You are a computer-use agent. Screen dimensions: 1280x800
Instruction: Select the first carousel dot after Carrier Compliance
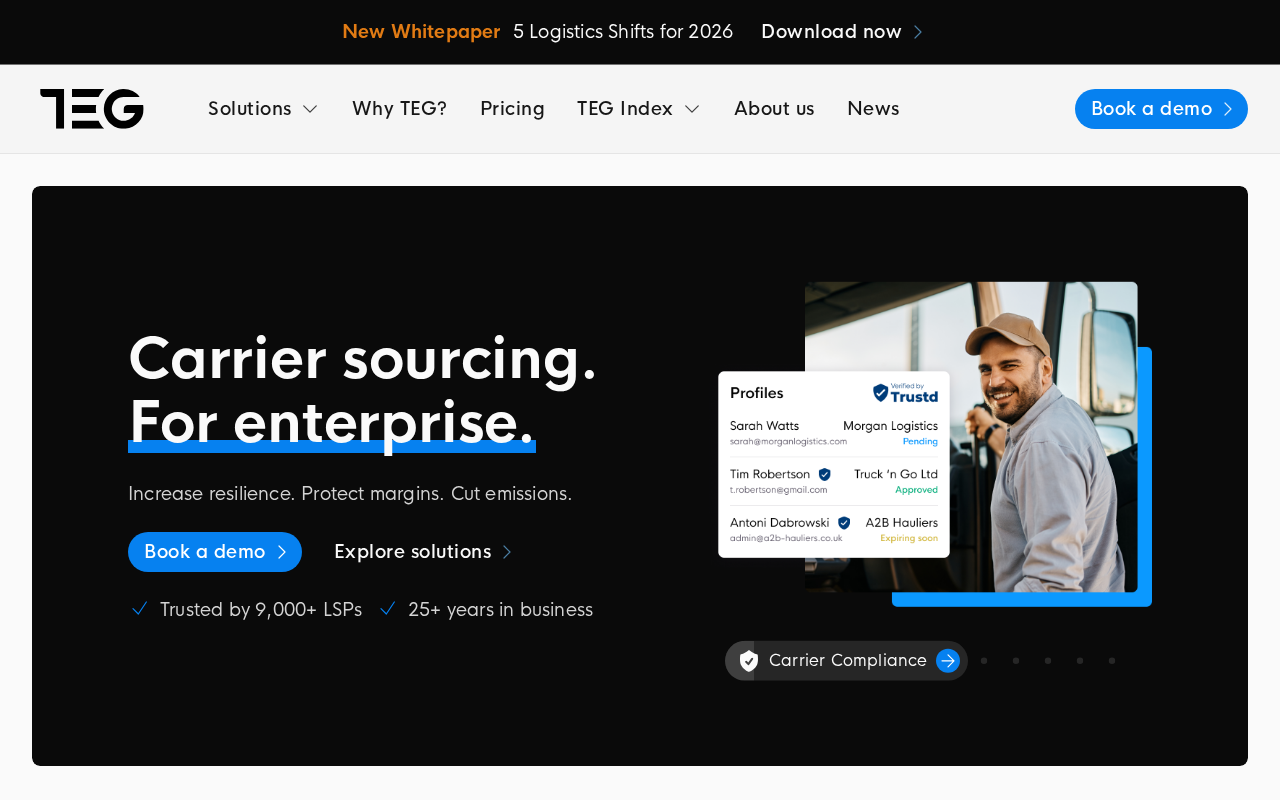[984, 661]
